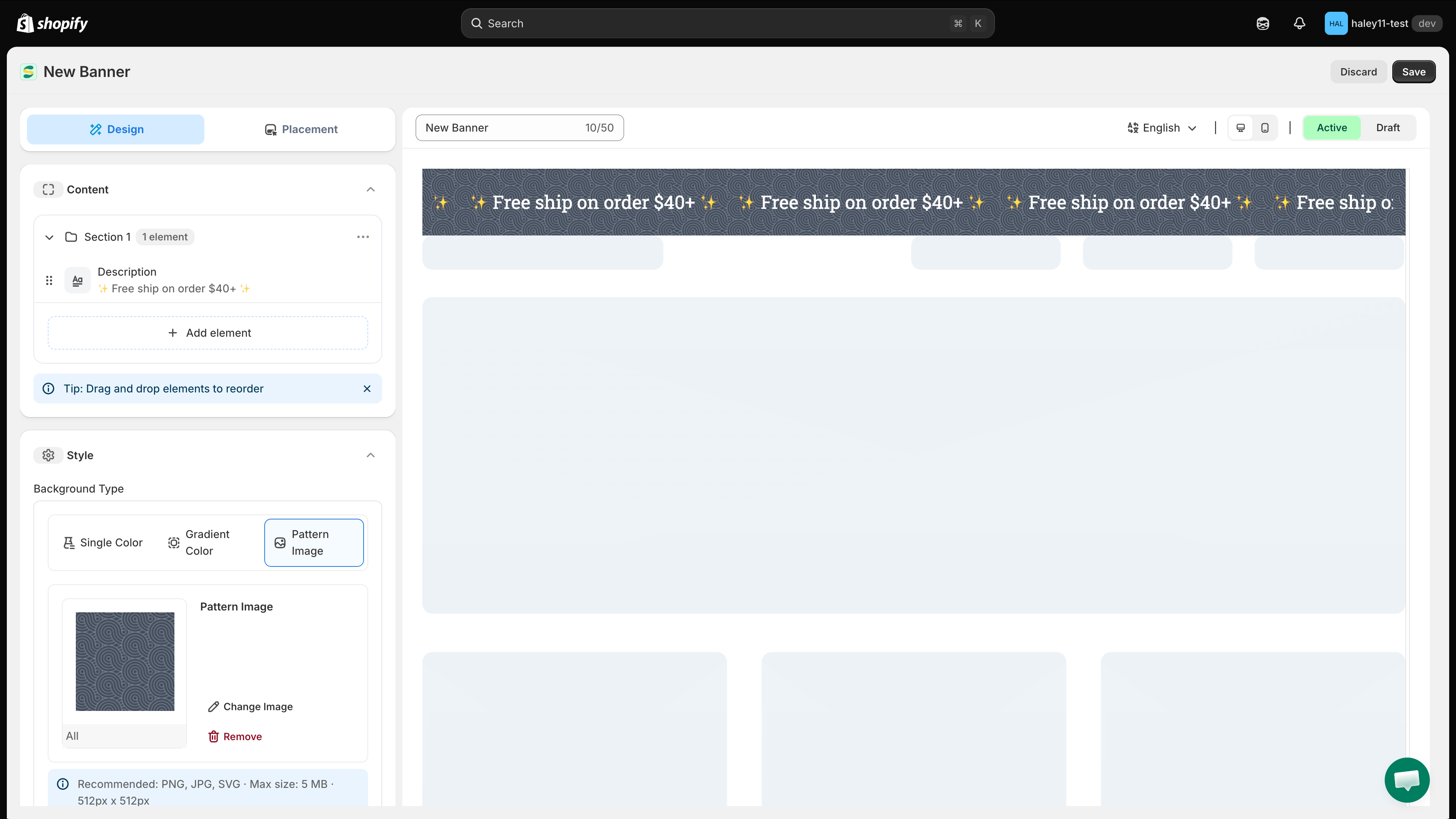Switch to the Placement tab

(x=301, y=129)
